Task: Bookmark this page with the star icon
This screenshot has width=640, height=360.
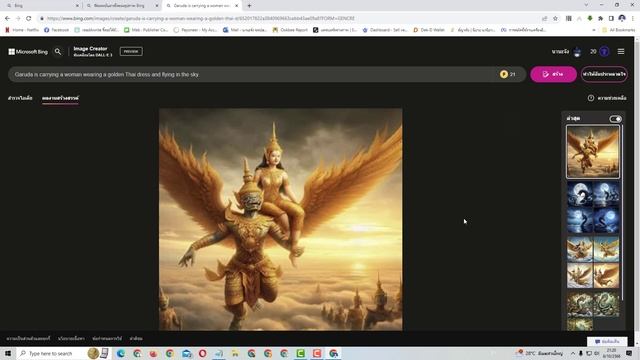Action: pyautogui.click(x=556, y=18)
